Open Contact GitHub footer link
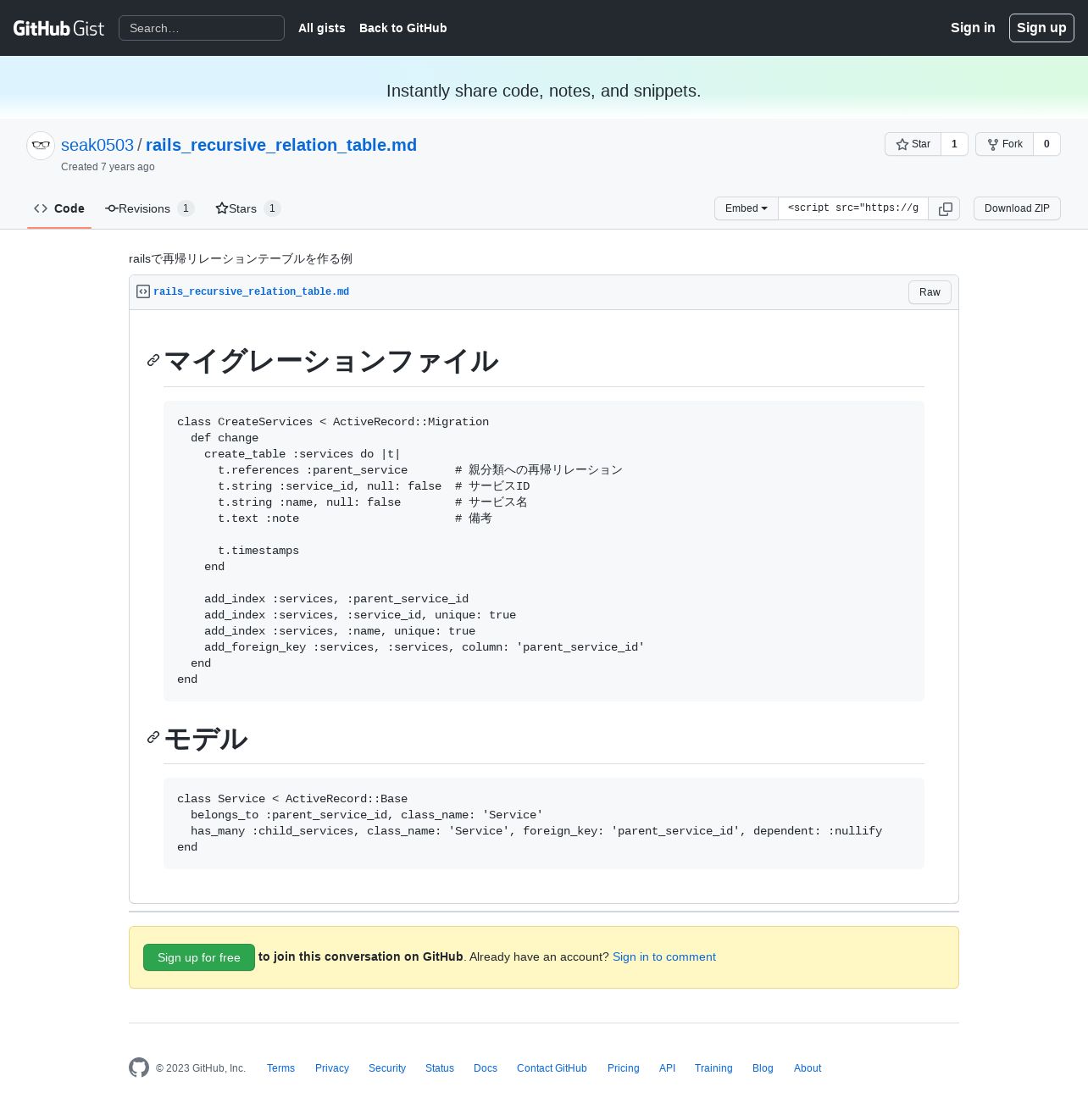Viewport: 1088px width, 1120px height. (552, 1068)
